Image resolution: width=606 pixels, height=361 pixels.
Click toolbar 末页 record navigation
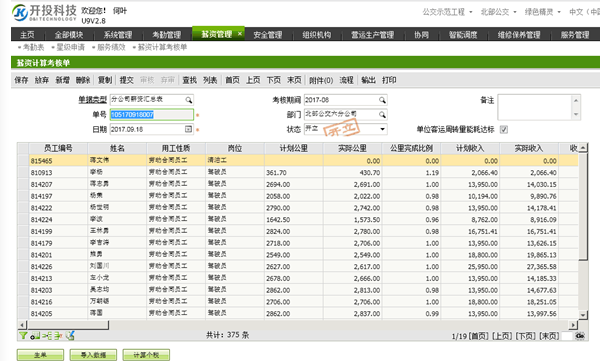[294, 80]
